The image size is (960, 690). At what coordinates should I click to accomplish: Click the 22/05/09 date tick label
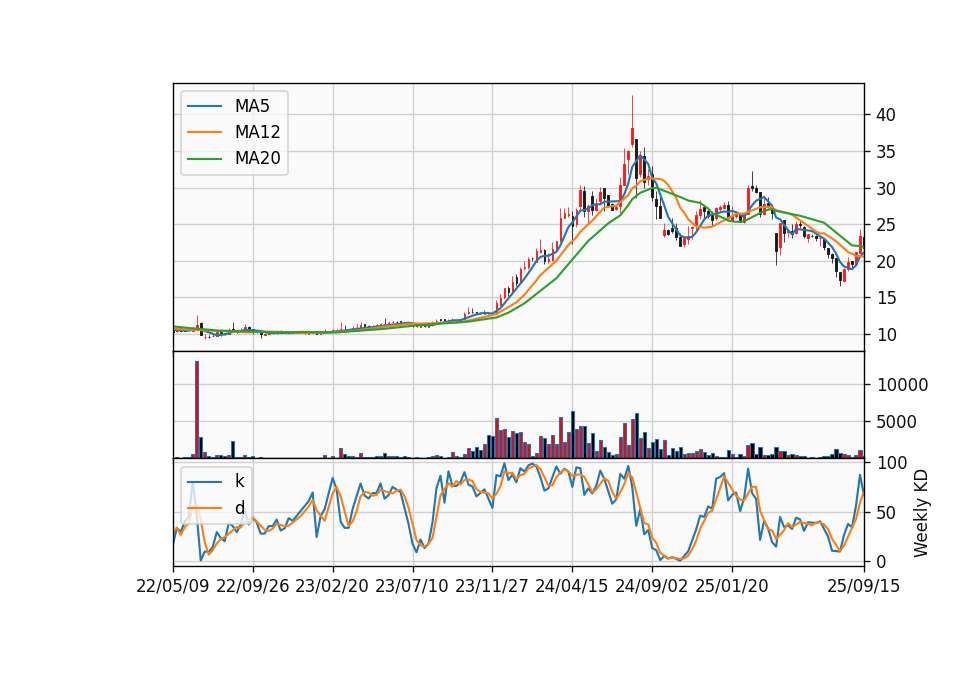173,586
